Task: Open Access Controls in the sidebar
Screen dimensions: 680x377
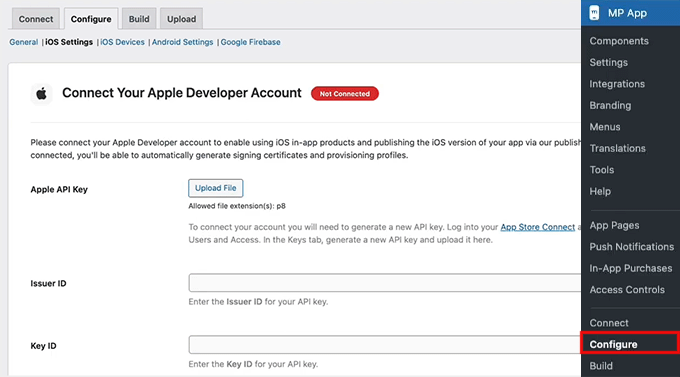Action: (627, 290)
